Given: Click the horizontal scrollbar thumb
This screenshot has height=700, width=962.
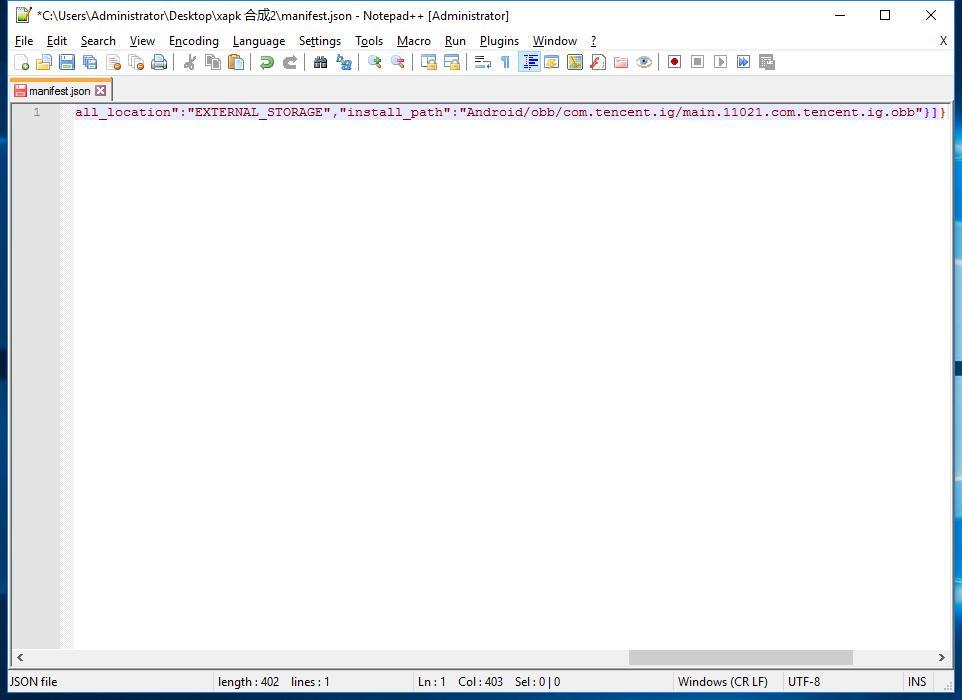Looking at the screenshot, I should click(x=741, y=657).
